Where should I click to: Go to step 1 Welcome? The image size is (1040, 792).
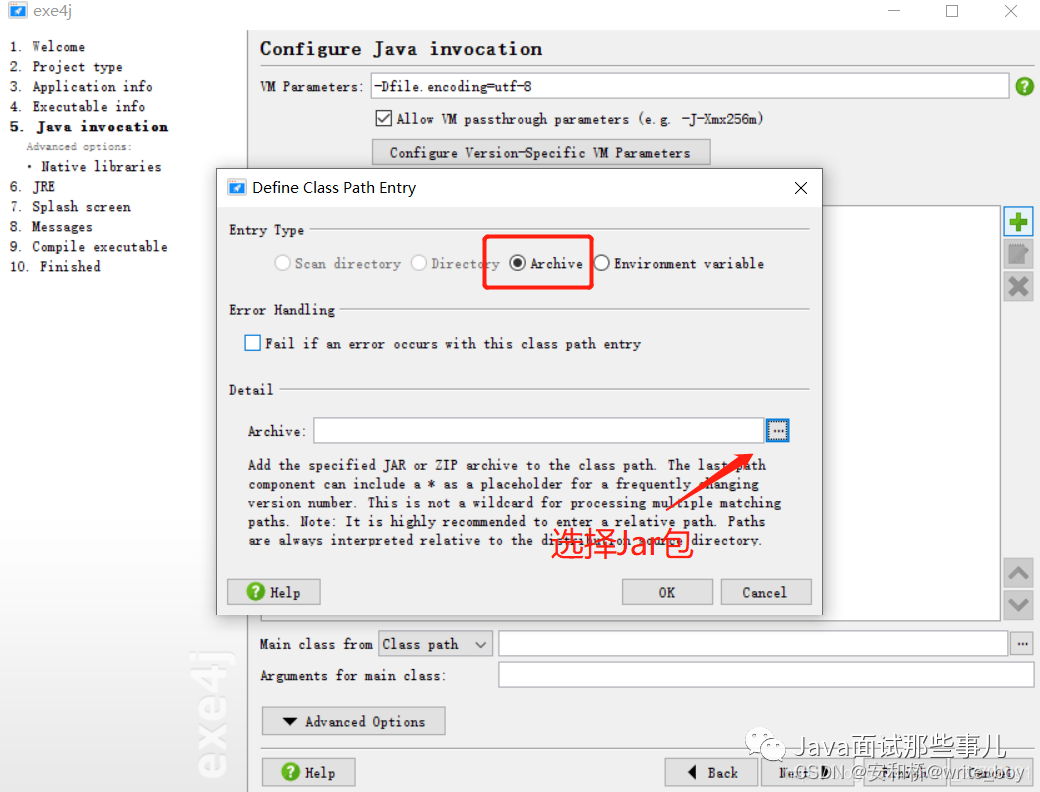(x=48, y=46)
